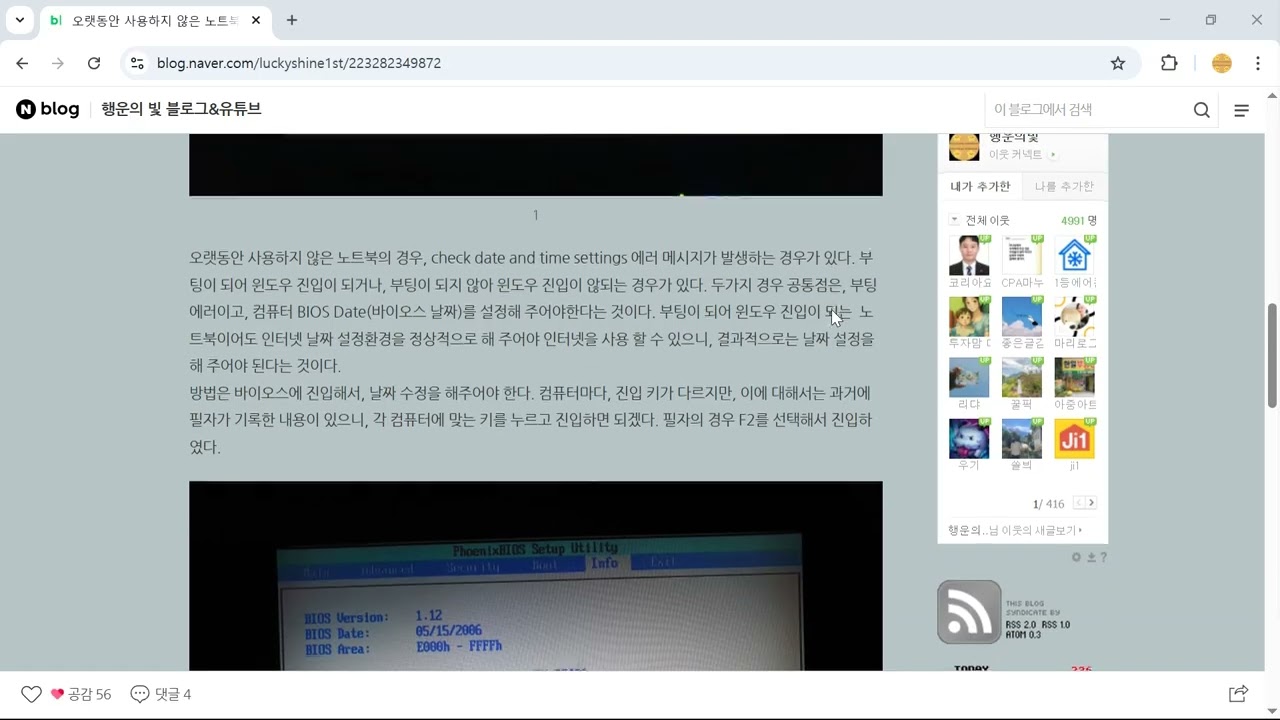Open the ATOM 0.3 feed link
1280x720 pixels.
[x=1023, y=635]
